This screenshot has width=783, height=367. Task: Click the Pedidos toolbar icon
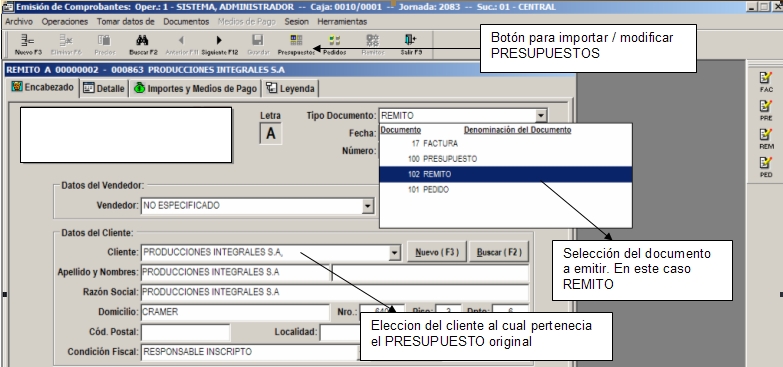click(334, 44)
